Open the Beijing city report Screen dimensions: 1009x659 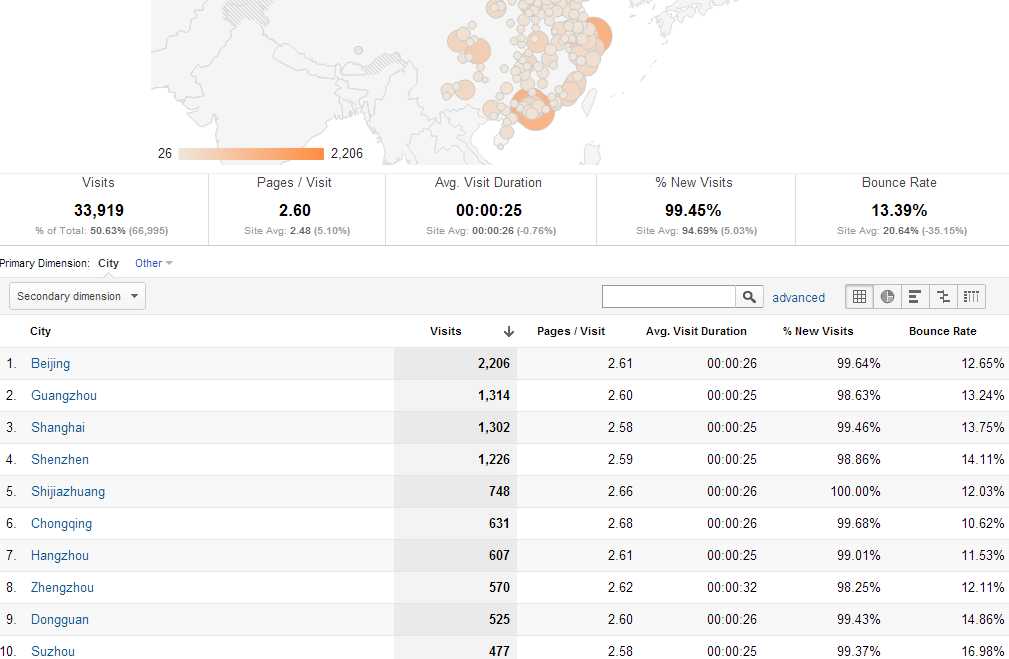[50, 363]
